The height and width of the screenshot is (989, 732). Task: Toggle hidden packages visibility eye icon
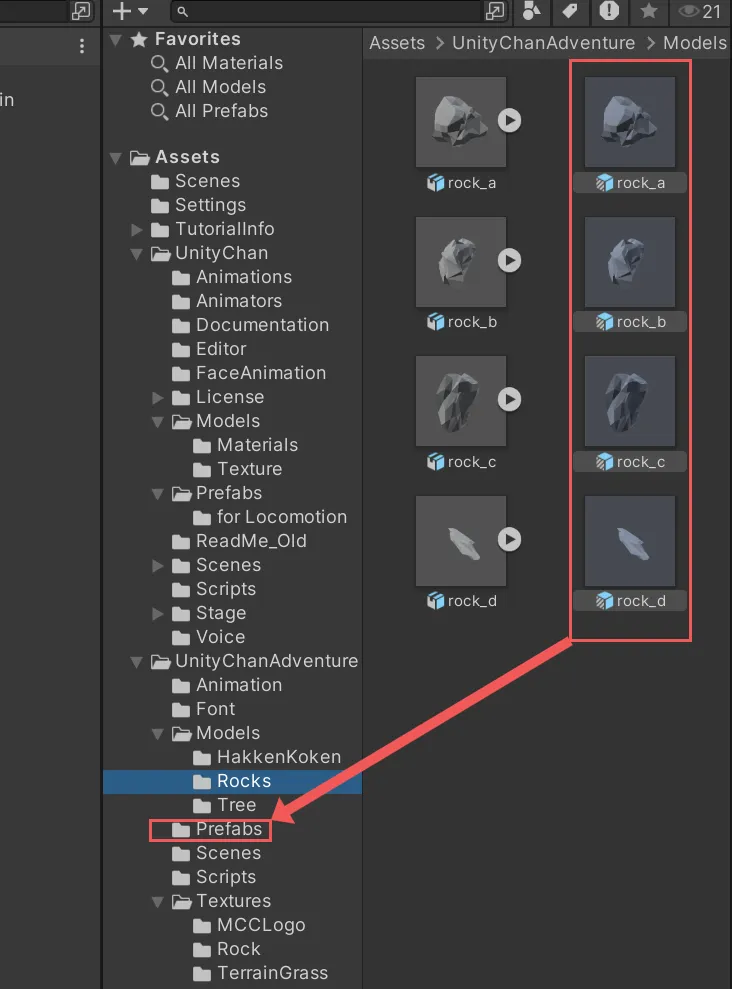pyautogui.click(x=699, y=11)
